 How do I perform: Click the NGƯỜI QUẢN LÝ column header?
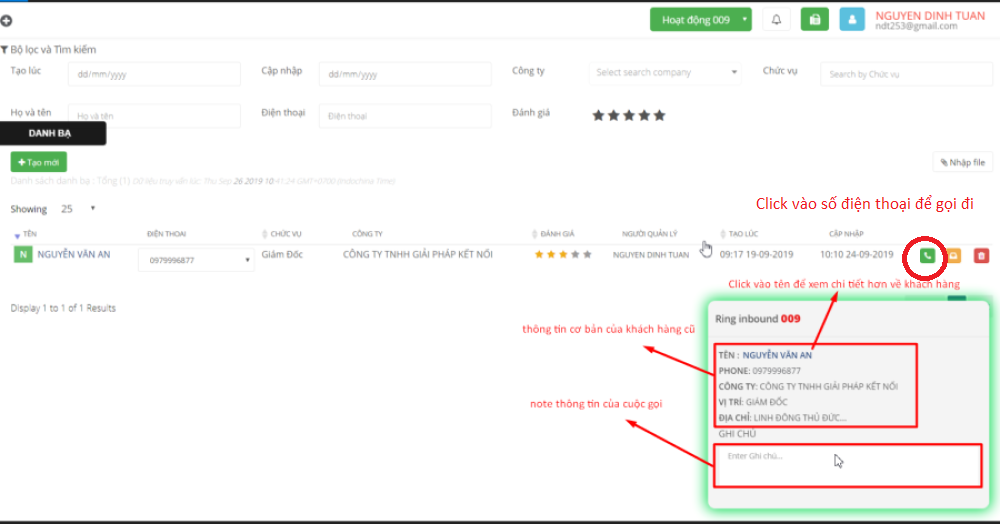[x=649, y=234]
